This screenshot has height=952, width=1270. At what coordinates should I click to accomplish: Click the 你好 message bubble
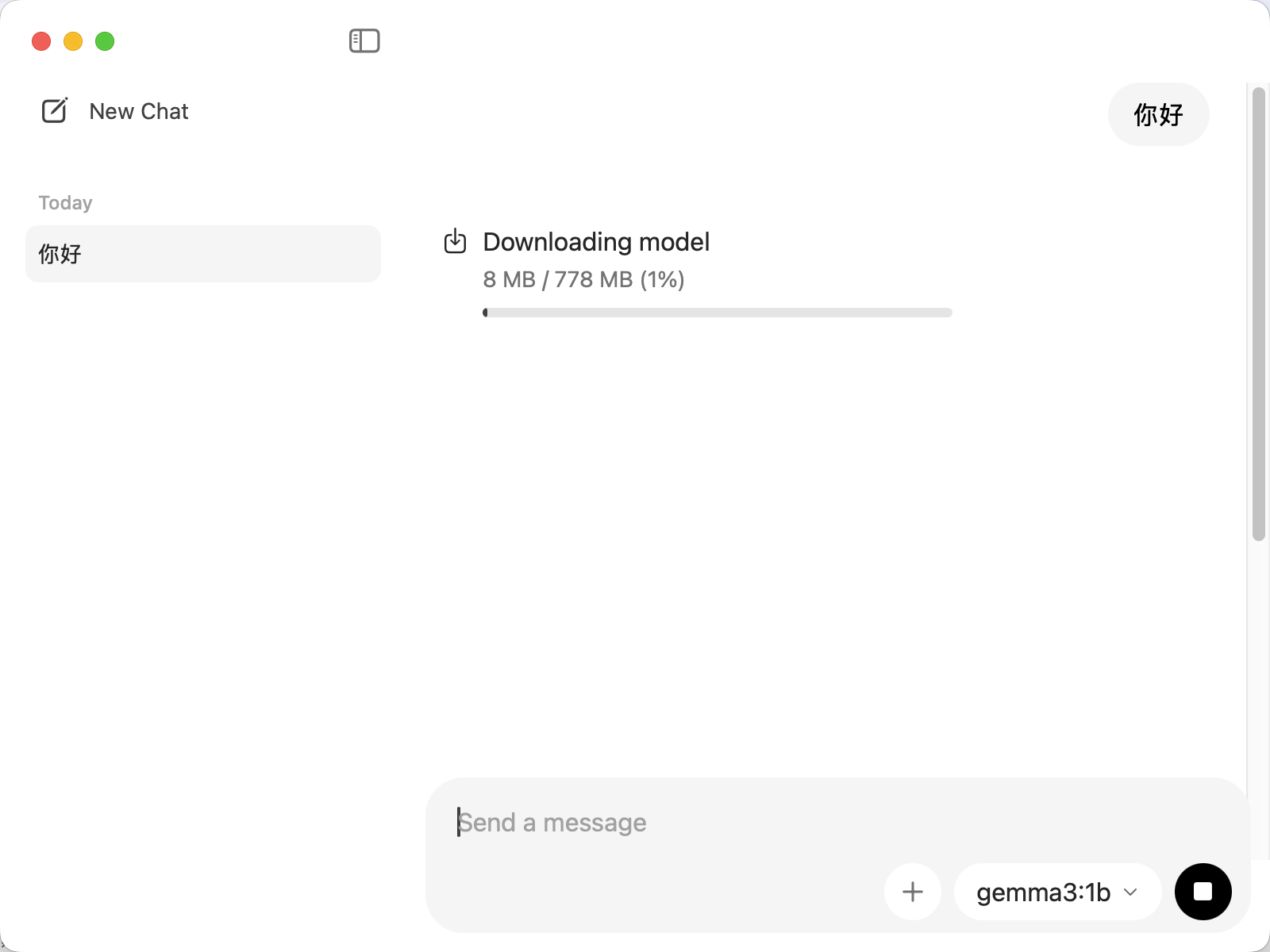(1158, 114)
